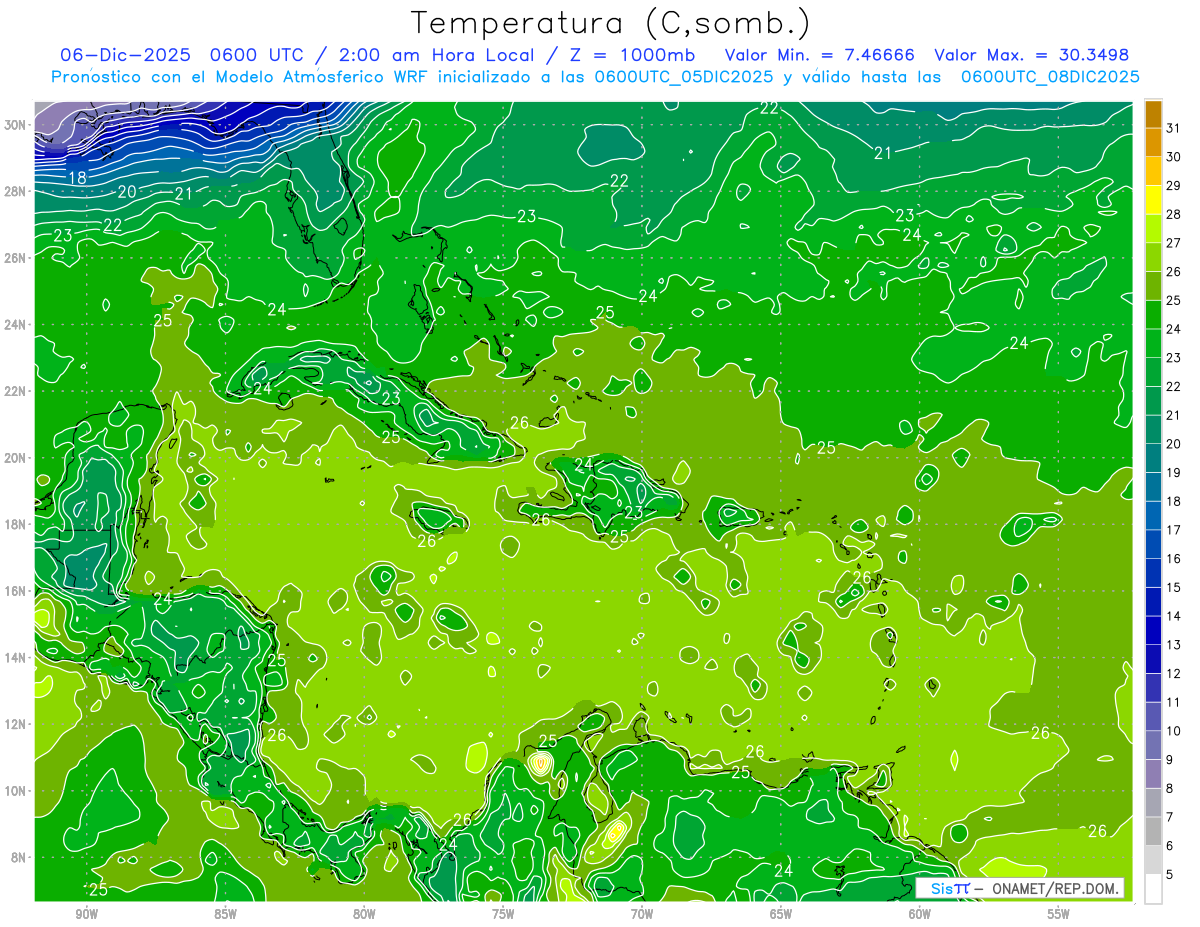
Task: Click legend value 19
Action: point(1174,472)
